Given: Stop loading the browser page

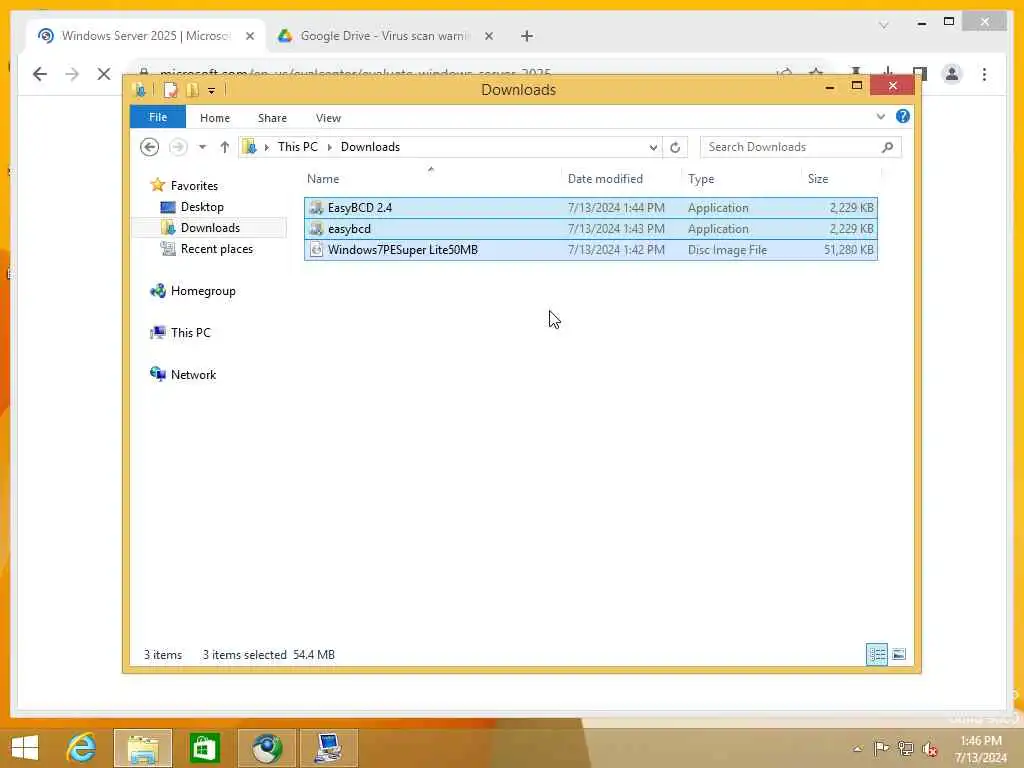Looking at the screenshot, I should click(x=104, y=74).
